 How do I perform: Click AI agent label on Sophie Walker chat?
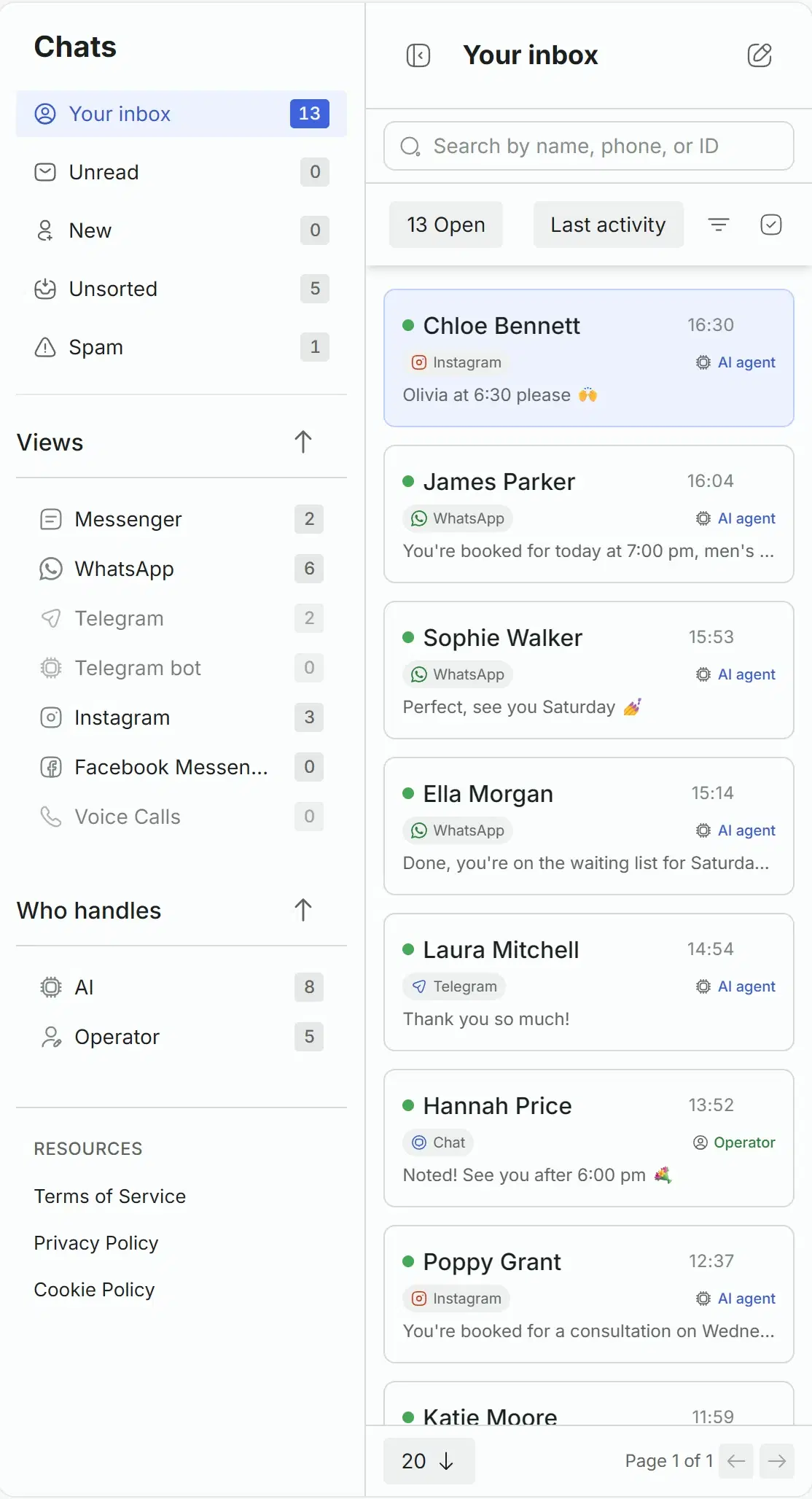(735, 674)
